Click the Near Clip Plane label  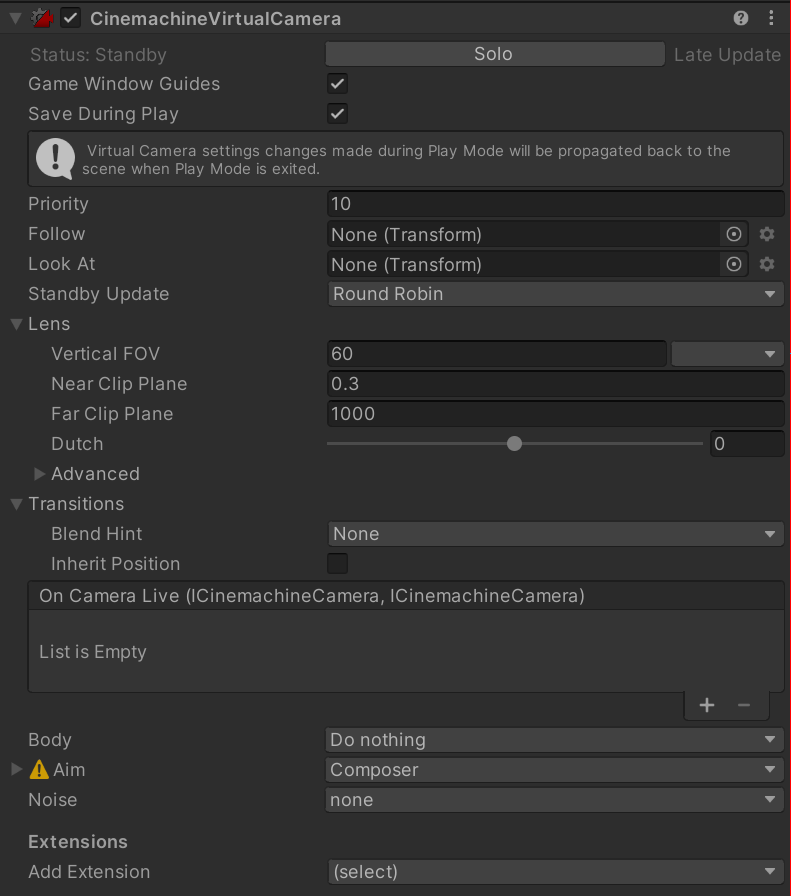[x=119, y=384]
